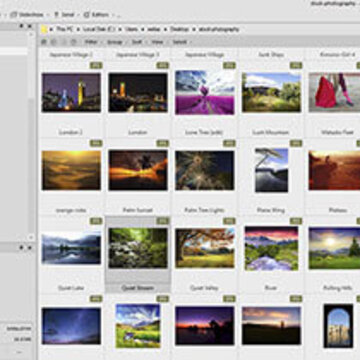Select the blue starry night sky thumbnail
360x360 pixels.
click(71, 326)
